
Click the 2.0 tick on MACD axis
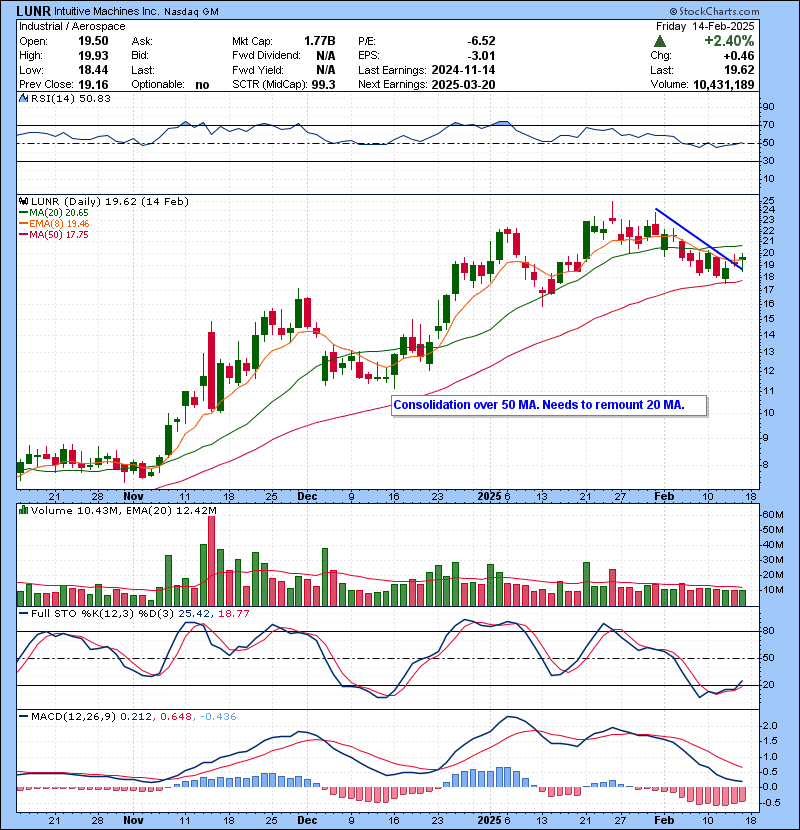click(770, 726)
